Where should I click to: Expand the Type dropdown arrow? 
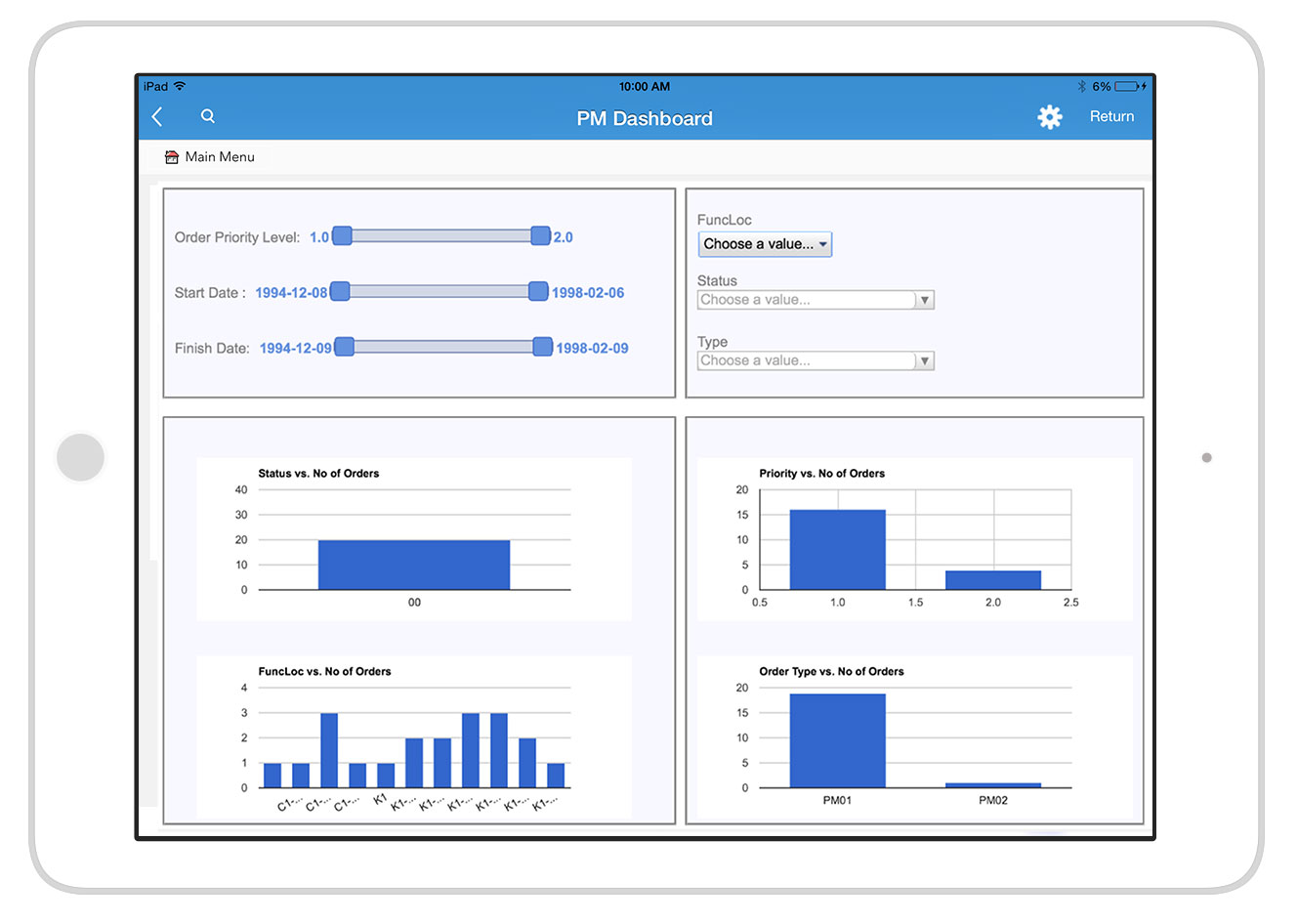click(x=924, y=361)
